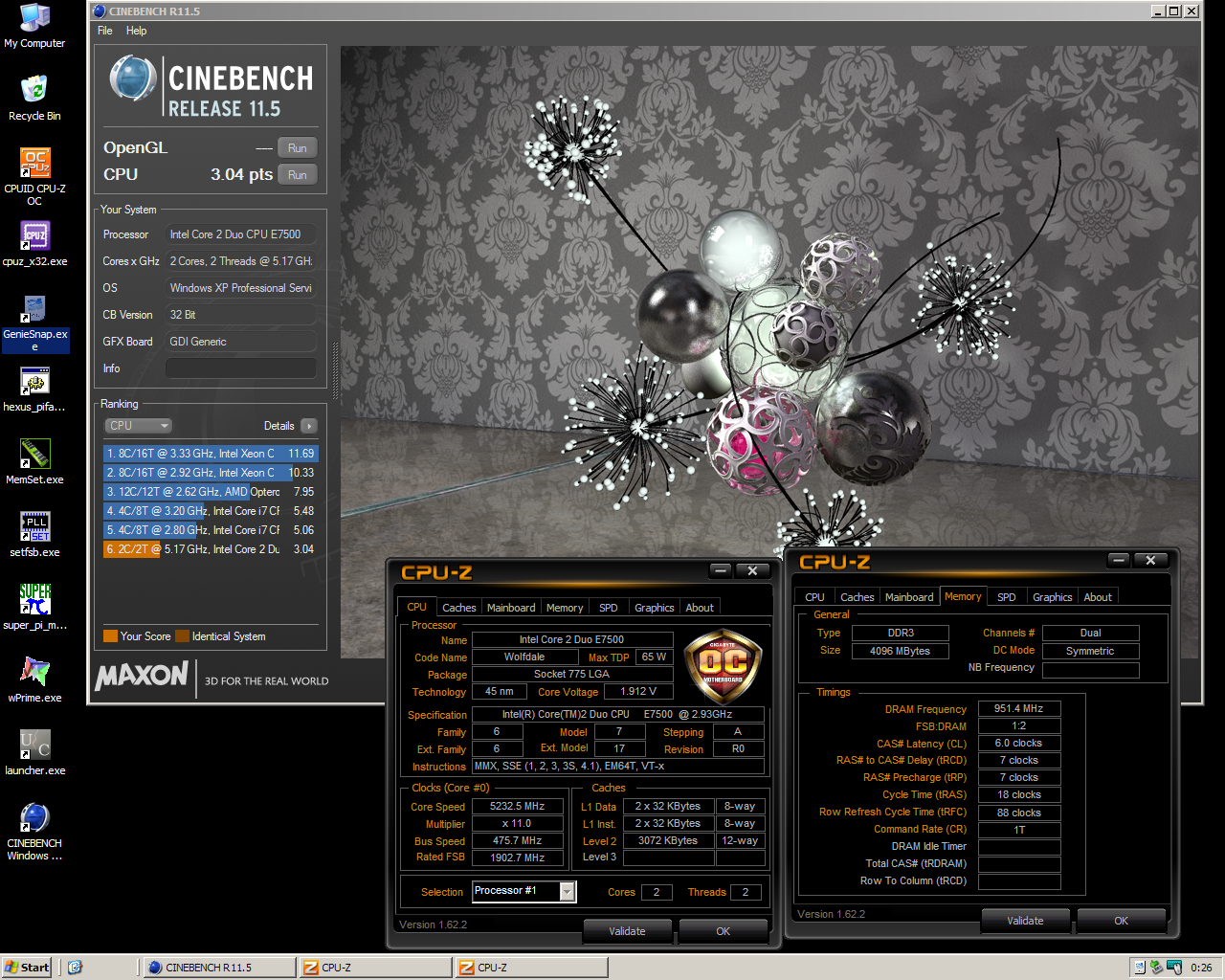Click the second system tray icon
The image size is (1225, 980).
coord(1156,968)
